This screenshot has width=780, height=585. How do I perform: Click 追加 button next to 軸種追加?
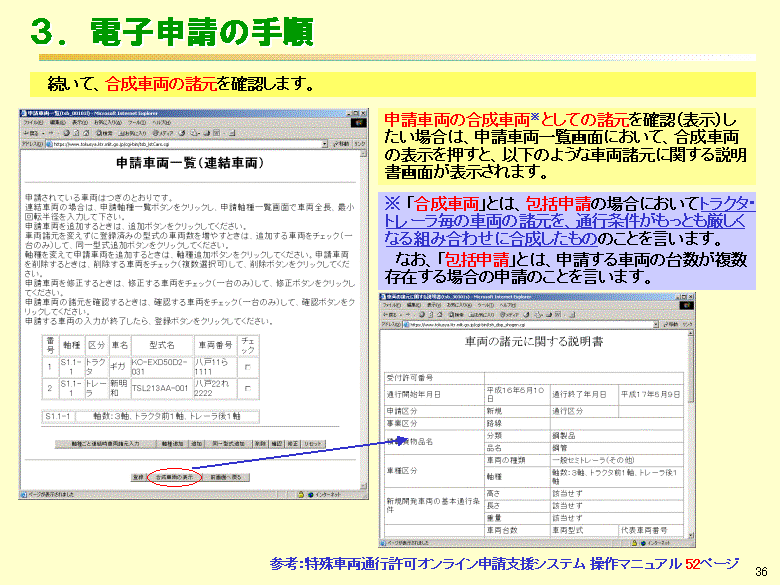click(196, 444)
